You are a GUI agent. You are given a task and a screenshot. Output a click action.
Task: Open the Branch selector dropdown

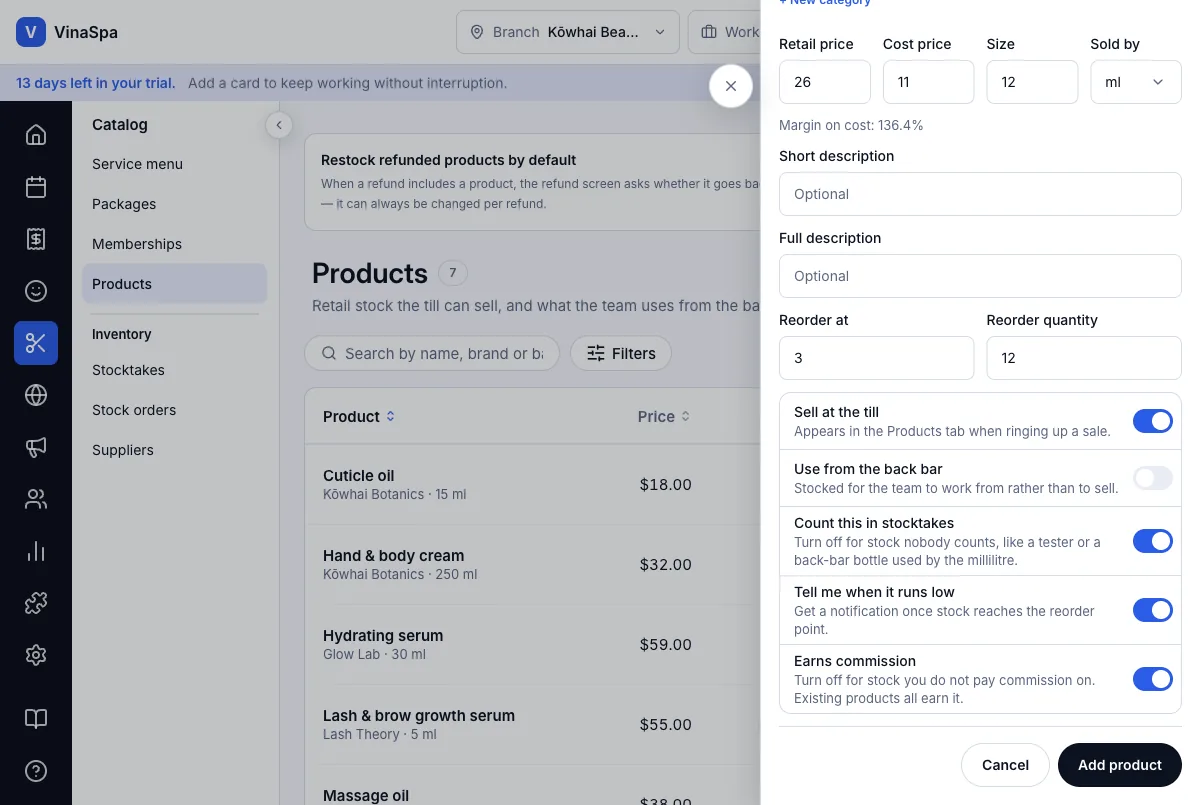click(568, 32)
